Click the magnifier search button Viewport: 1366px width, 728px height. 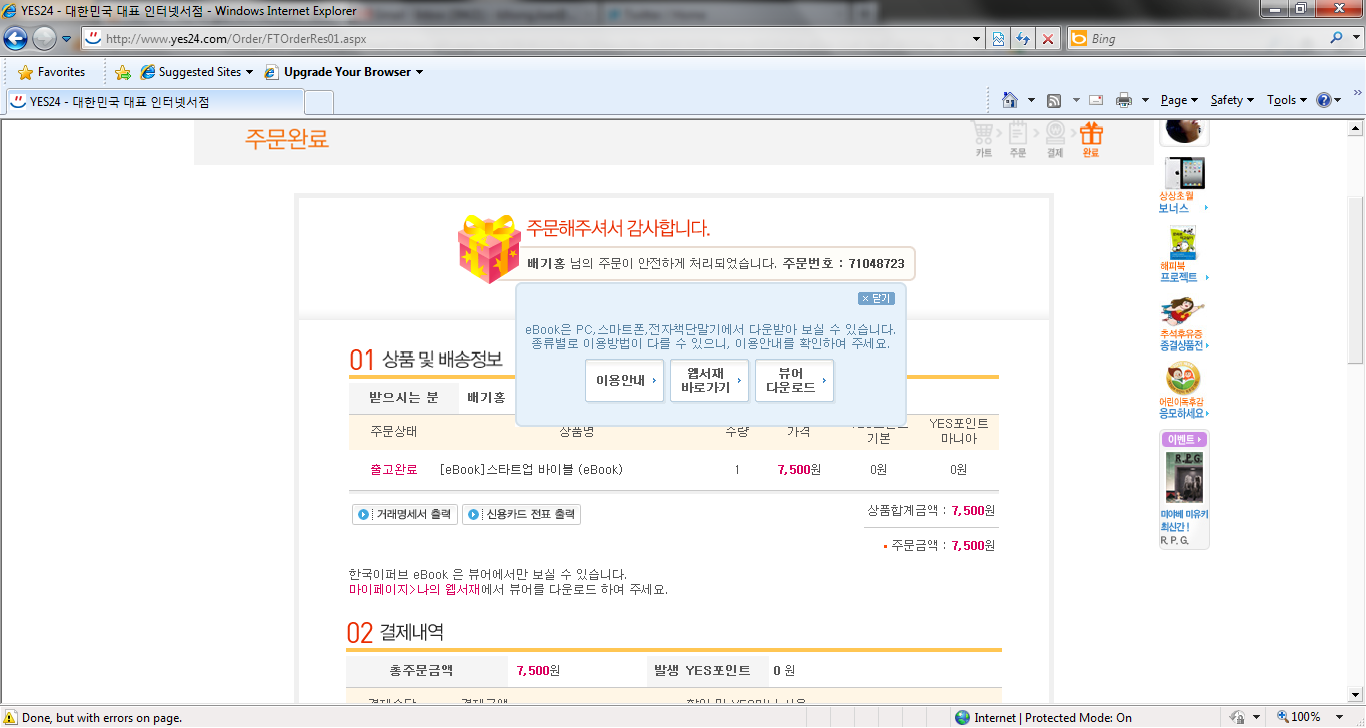pos(1337,38)
